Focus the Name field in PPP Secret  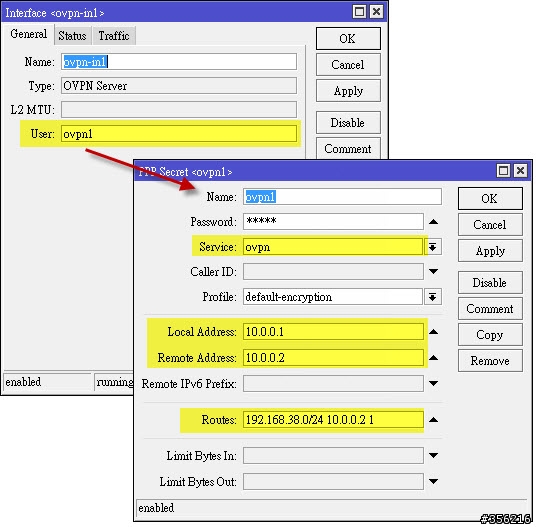pyautogui.click(x=342, y=197)
